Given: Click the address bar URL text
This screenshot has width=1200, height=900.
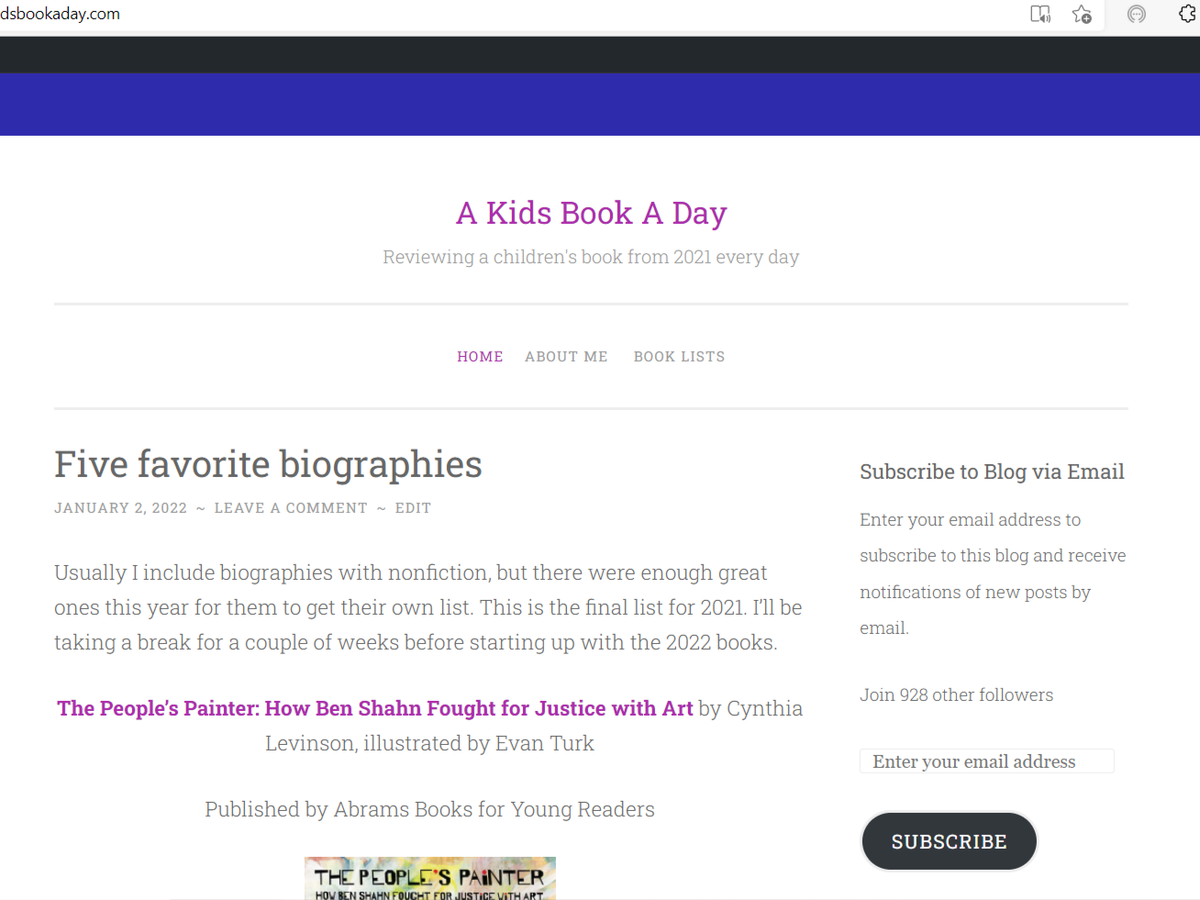Looking at the screenshot, I should click(x=60, y=14).
